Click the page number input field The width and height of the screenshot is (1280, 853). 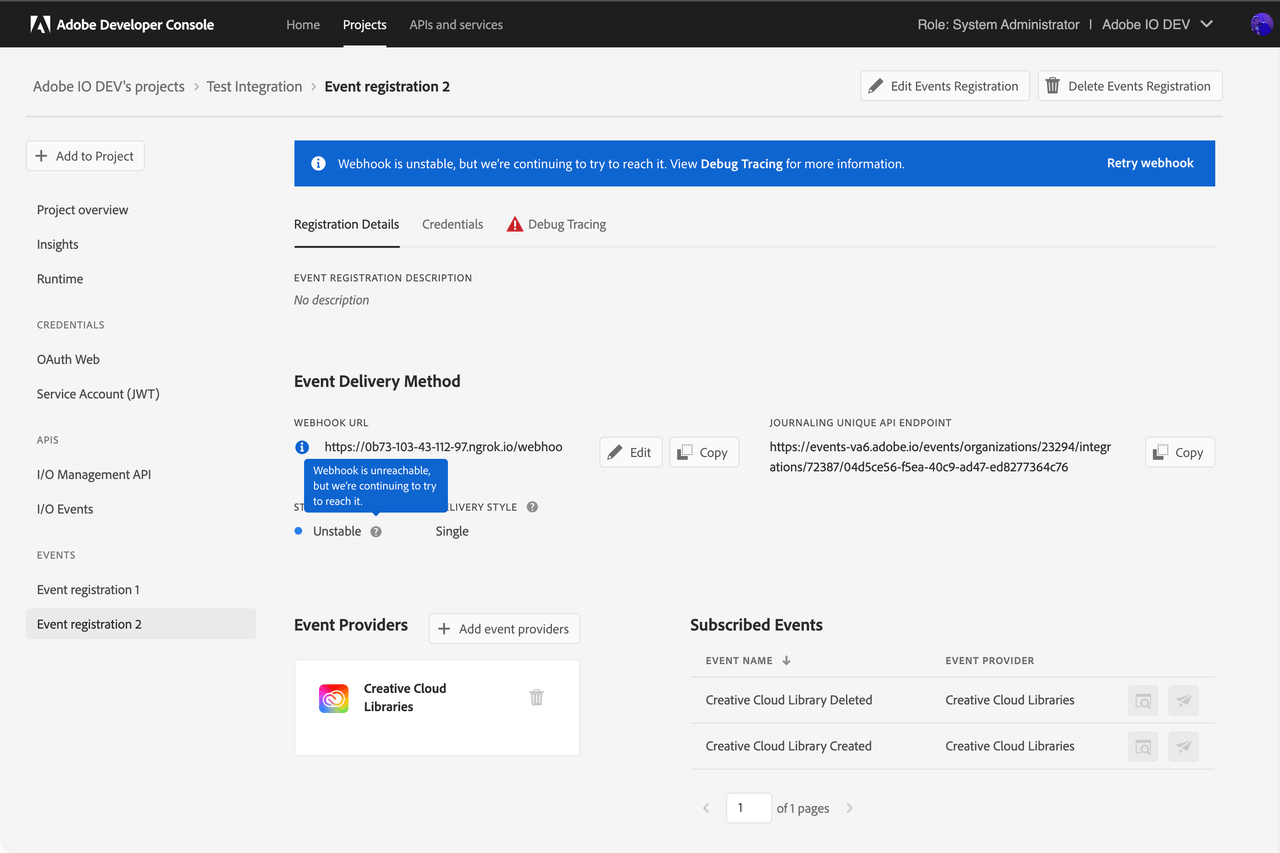(748, 808)
